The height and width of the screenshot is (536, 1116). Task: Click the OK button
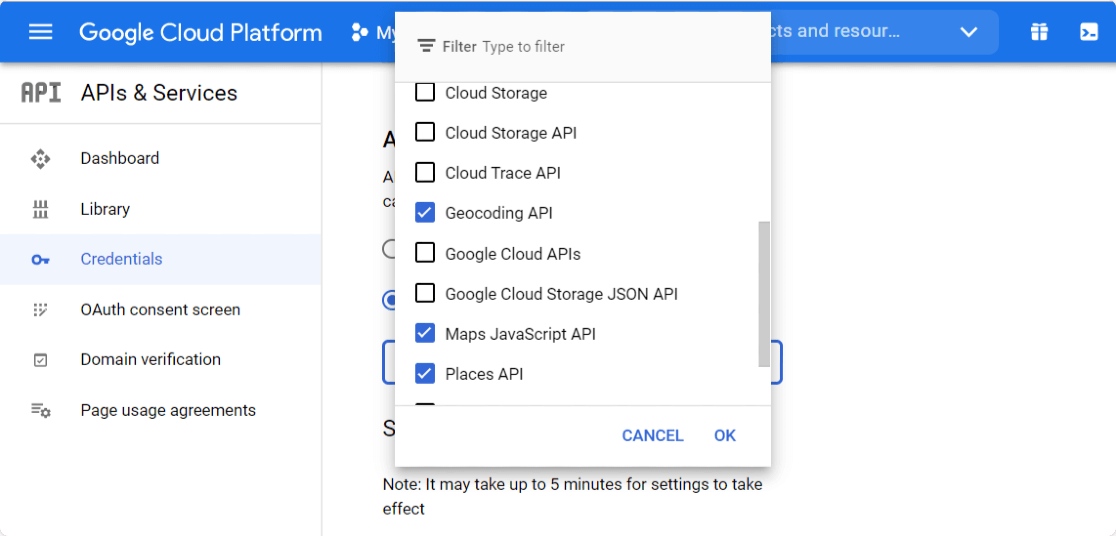tap(725, 436)
